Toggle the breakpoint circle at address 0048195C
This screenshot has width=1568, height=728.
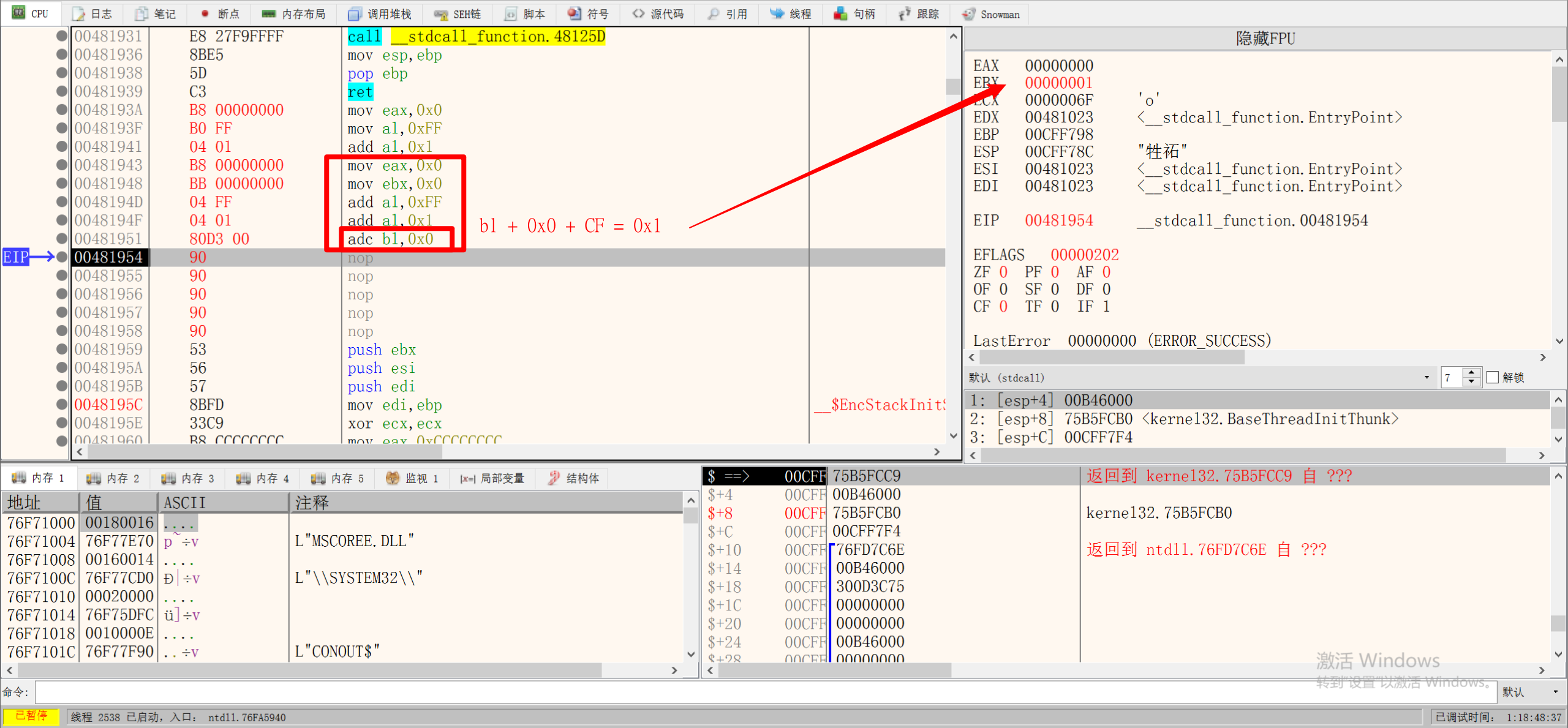coord(61,404)
